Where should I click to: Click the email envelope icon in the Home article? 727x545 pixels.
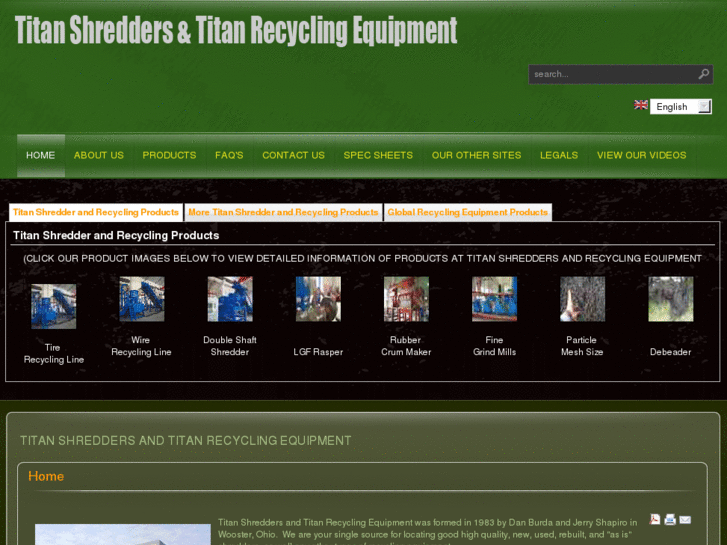pos(685,520)
